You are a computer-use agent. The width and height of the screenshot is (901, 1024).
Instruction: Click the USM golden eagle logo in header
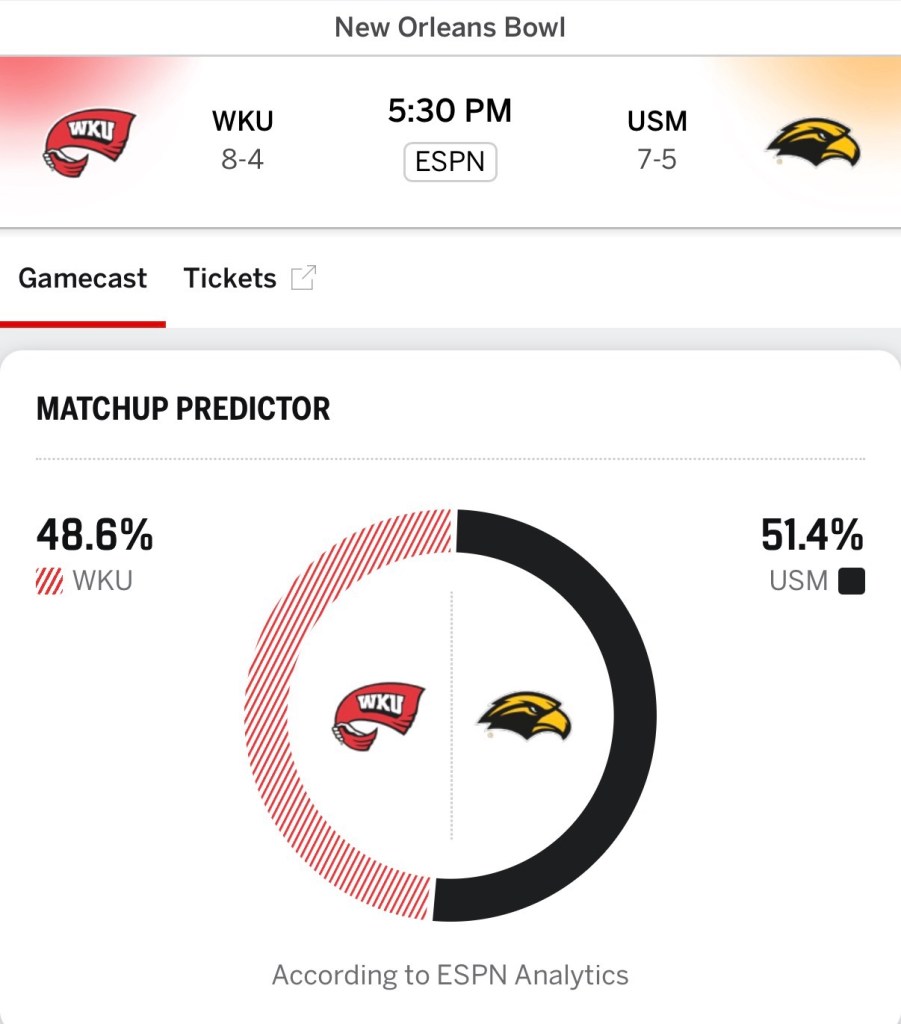(x=813, y=141)
